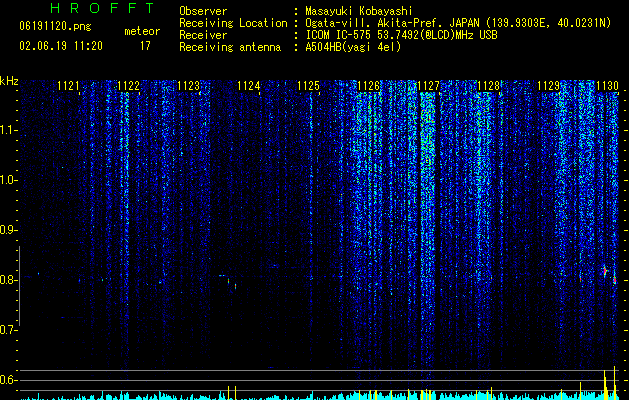Click the 1.1 kHz axis tick label

coord(8,130)
